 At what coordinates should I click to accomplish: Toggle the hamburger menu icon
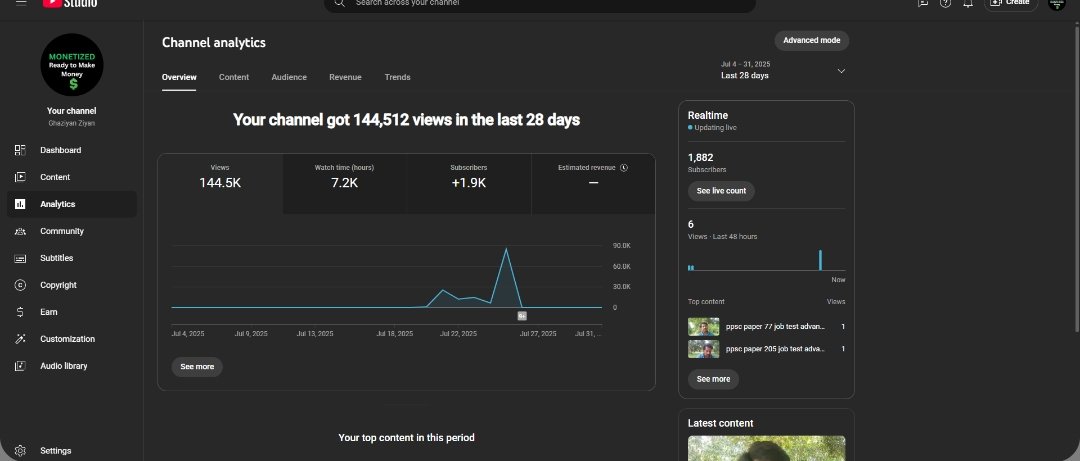click(x=21, y=3)
